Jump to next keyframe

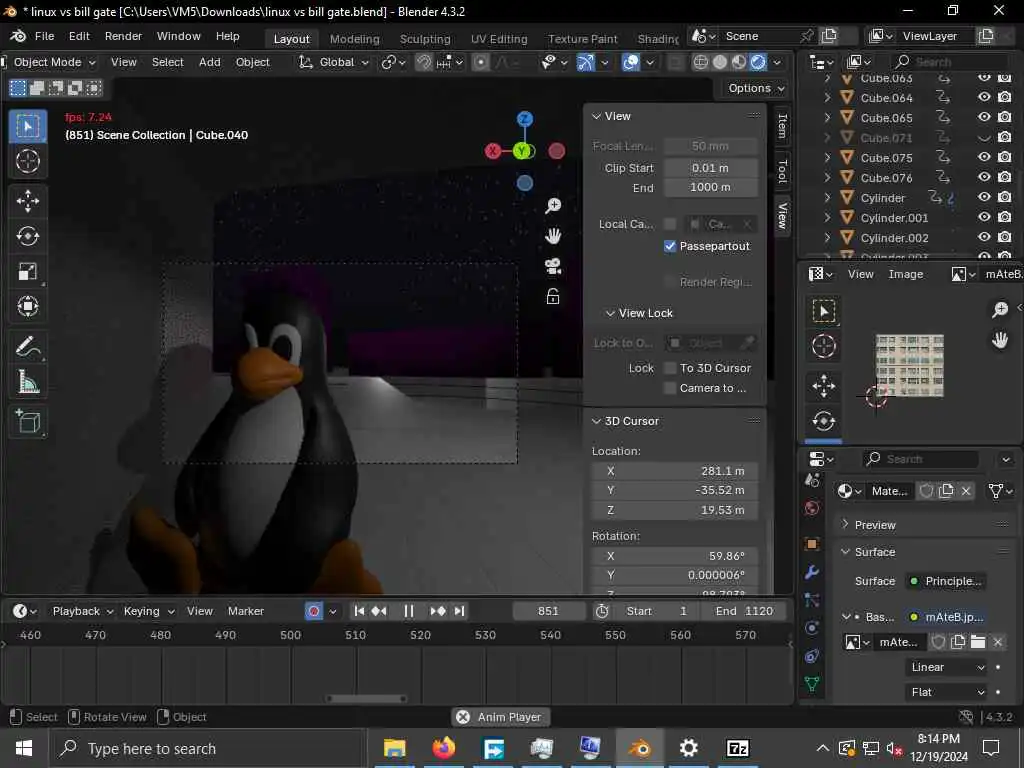coord(438,611)
